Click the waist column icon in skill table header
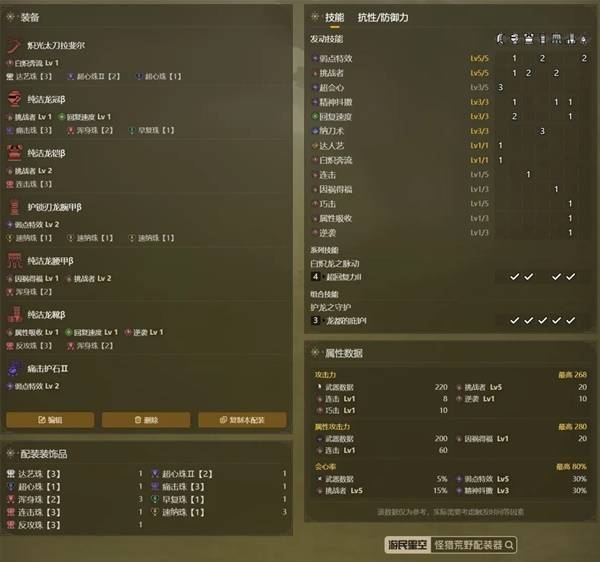Image resolution: width=600 pixels, height=562 pixels. point(556,39)
